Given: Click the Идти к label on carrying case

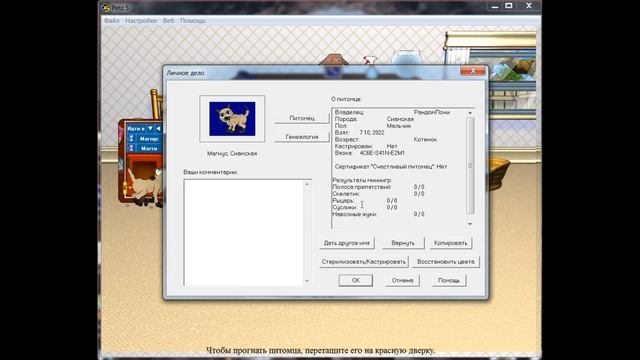Looking at the screenshot, I should coord(136,129).
